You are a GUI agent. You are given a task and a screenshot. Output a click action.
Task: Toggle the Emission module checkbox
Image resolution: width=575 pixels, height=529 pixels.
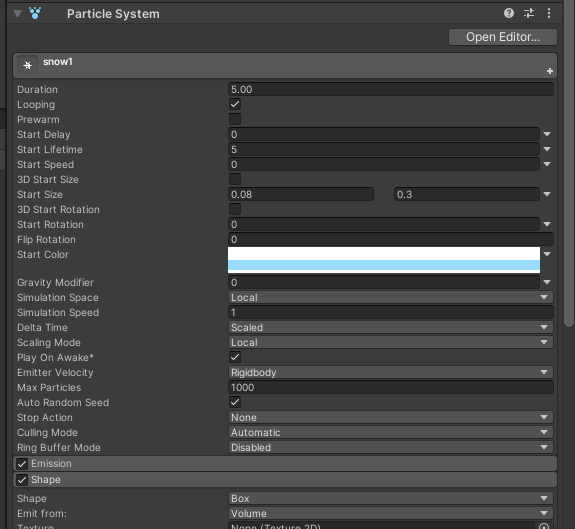pos(22,464)
